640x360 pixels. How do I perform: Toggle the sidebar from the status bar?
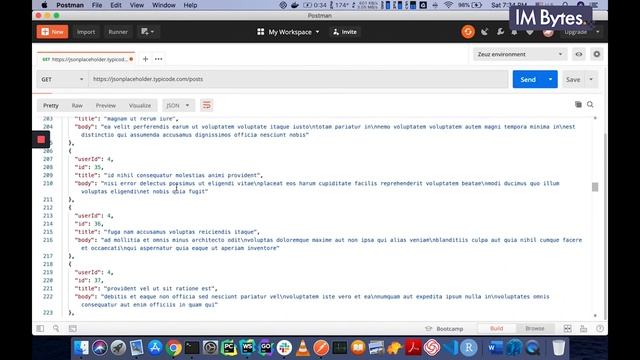[40, 328]
